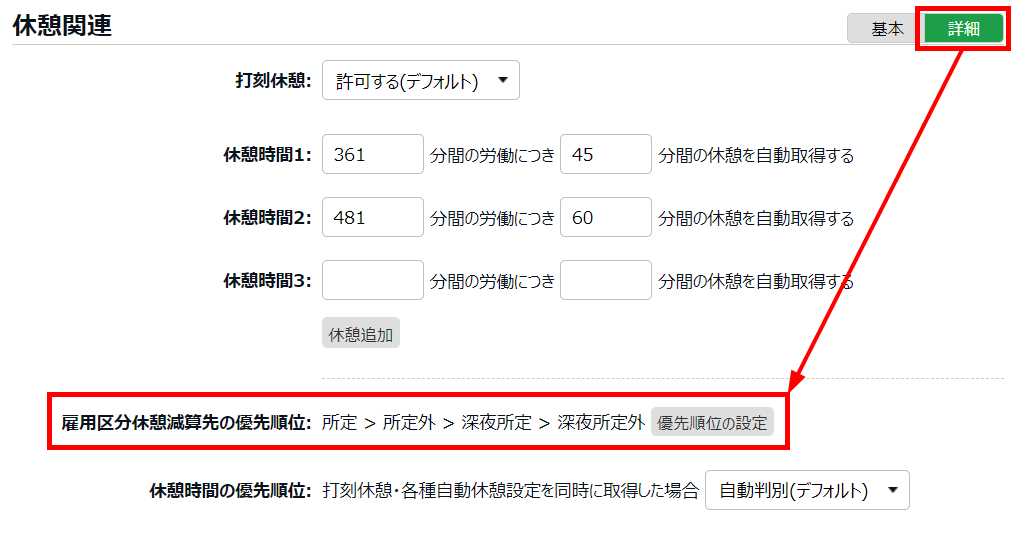This screenshot has width=1018, height=547.
Task: Click the 休憩時間の優先順位 label
Action: (230, 490)
